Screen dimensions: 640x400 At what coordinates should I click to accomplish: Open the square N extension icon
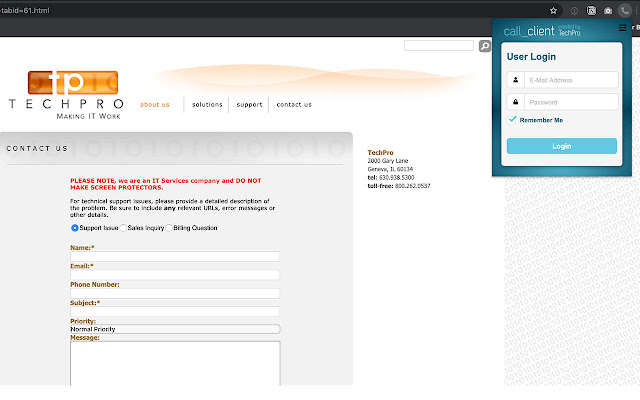pyautogui.click(x=591, y=11)
